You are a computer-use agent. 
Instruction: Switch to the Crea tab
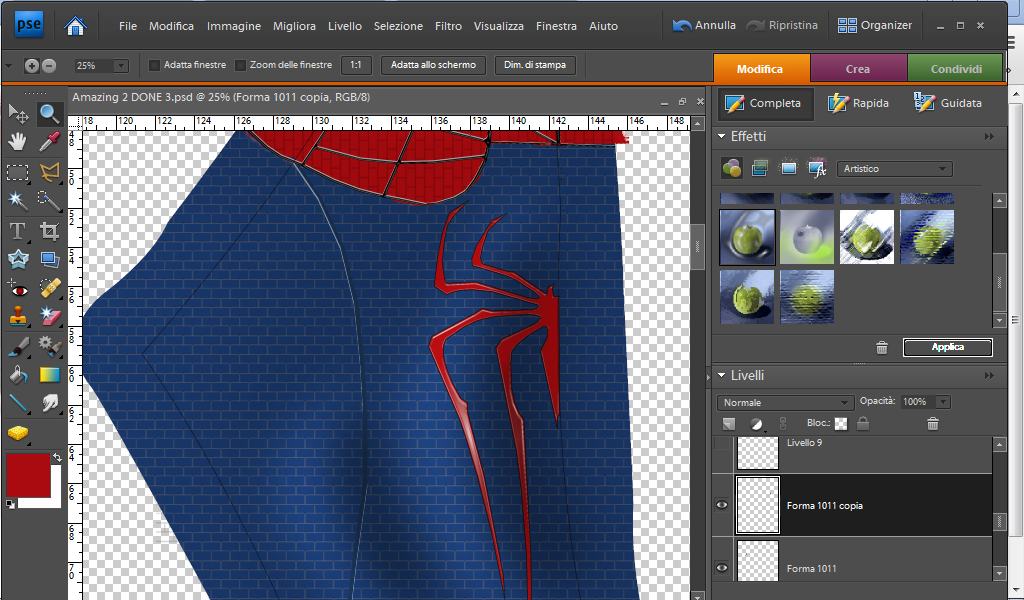[x=858, y=69]
